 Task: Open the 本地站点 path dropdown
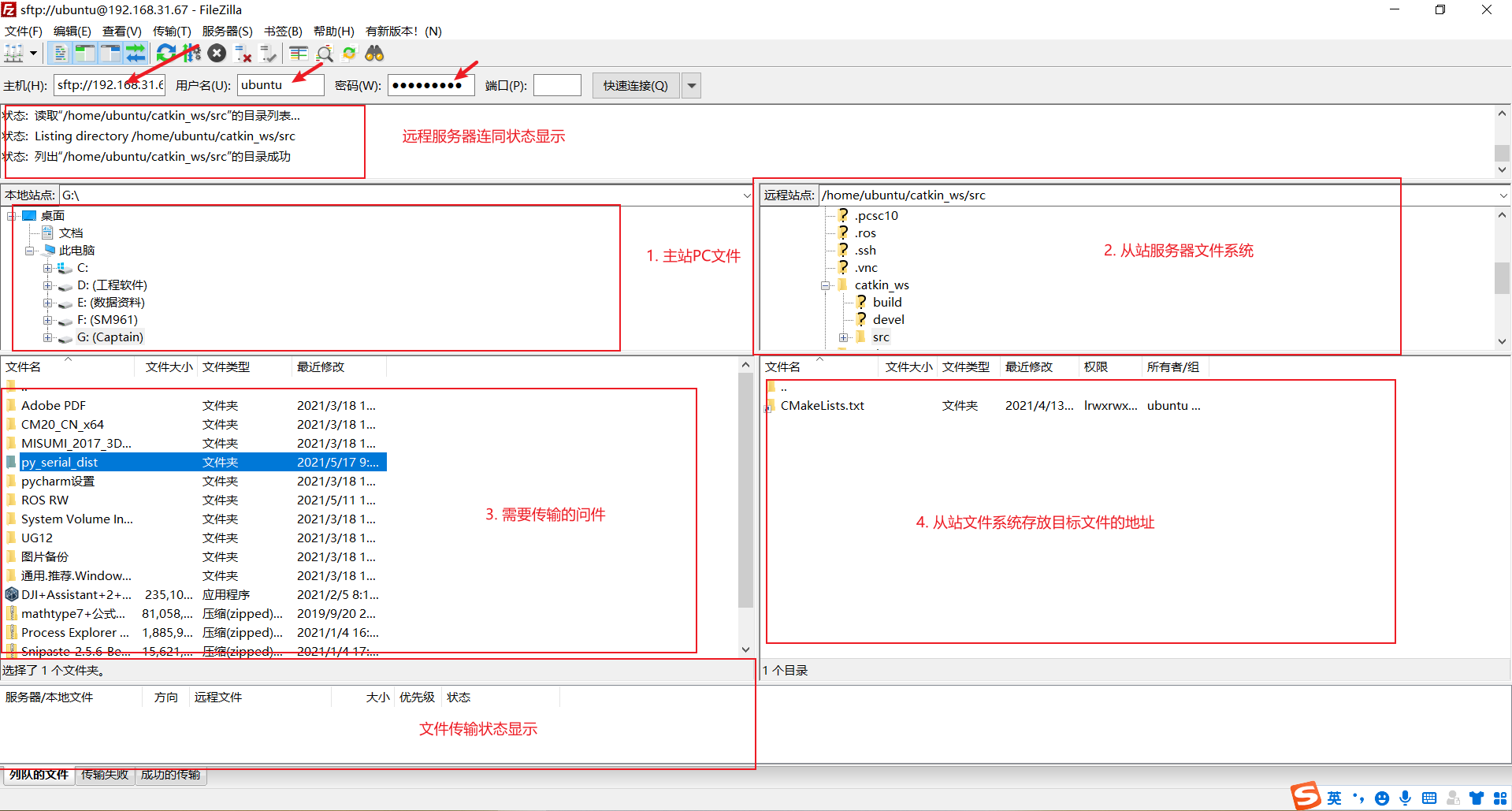pos(747,195)
